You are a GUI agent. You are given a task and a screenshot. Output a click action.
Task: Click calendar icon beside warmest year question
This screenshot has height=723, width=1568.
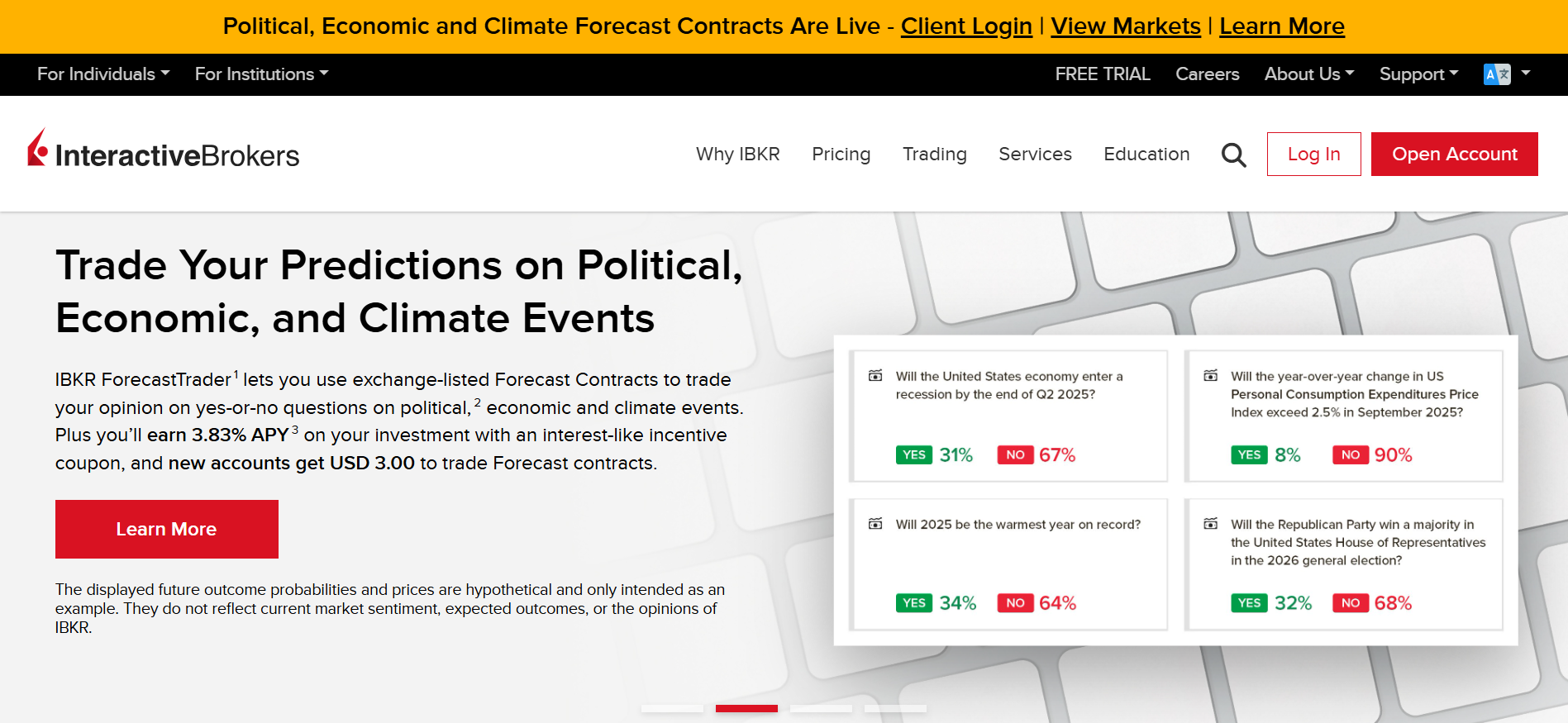point(875,524)
